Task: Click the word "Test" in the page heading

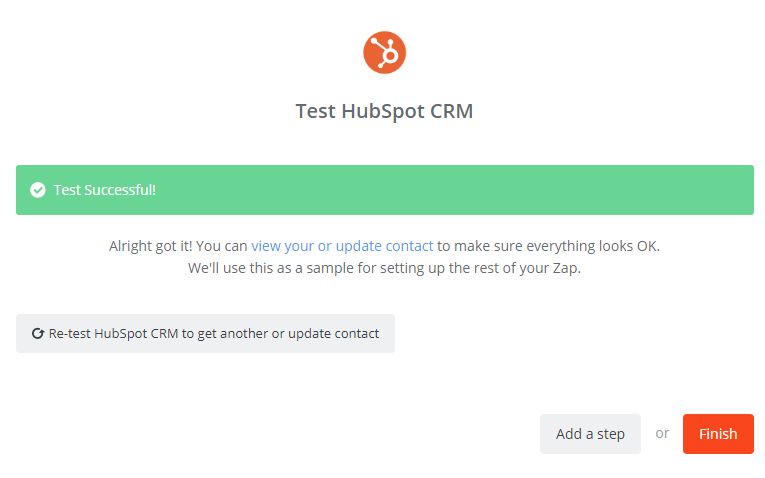Action: [x=315, y=111]
